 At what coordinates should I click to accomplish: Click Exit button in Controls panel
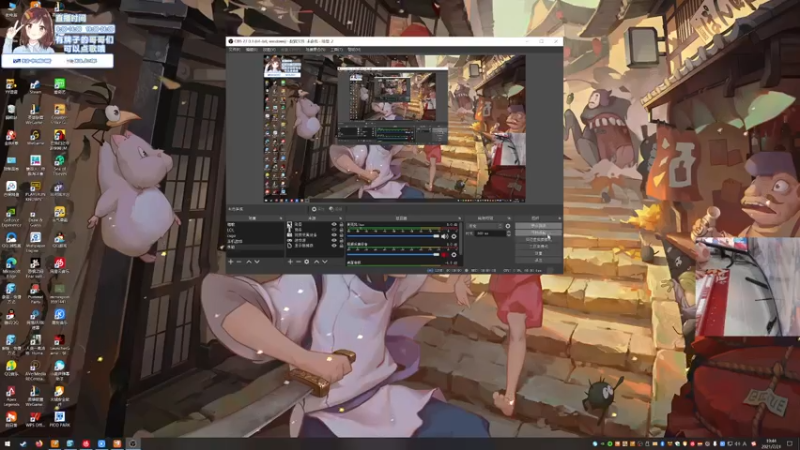point(538,260)
